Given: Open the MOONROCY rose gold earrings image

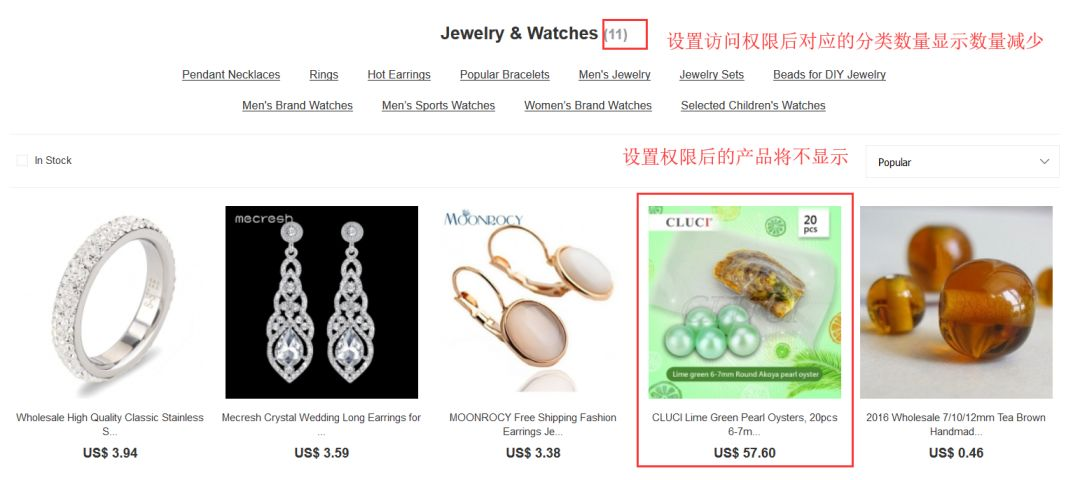Looking at the screenshot, I should pos(533,302).
